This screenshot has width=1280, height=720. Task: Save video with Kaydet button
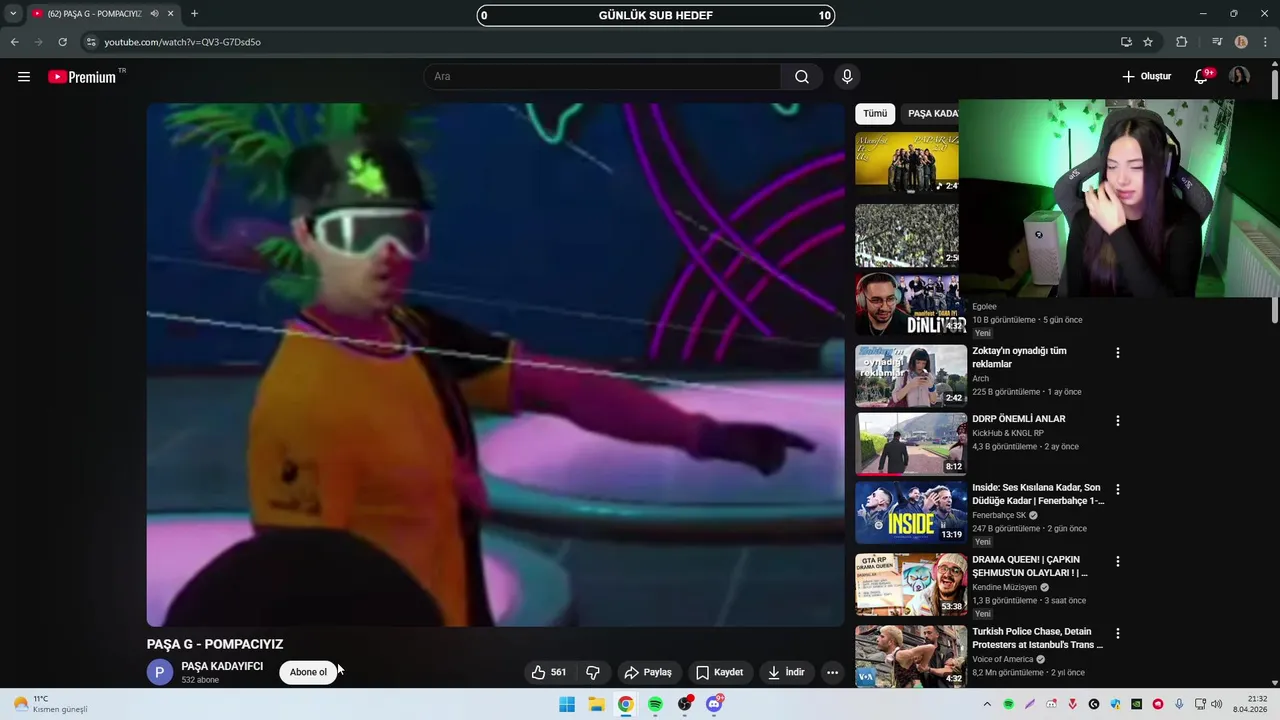click(720, 672)
